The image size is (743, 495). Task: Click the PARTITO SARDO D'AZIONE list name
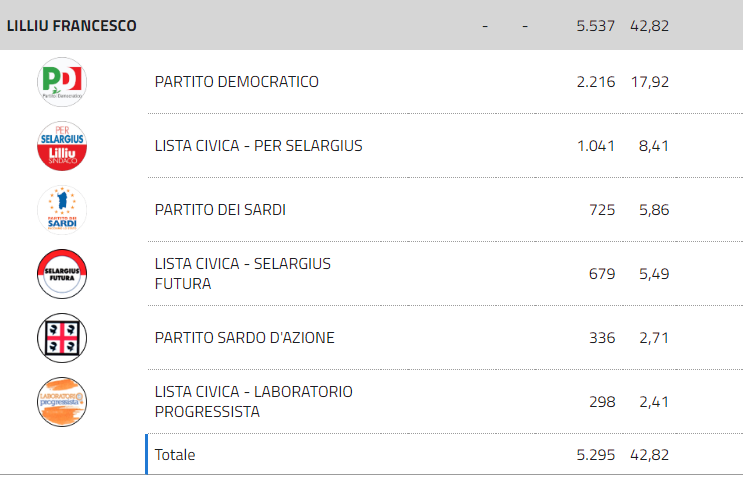[245, 338]
